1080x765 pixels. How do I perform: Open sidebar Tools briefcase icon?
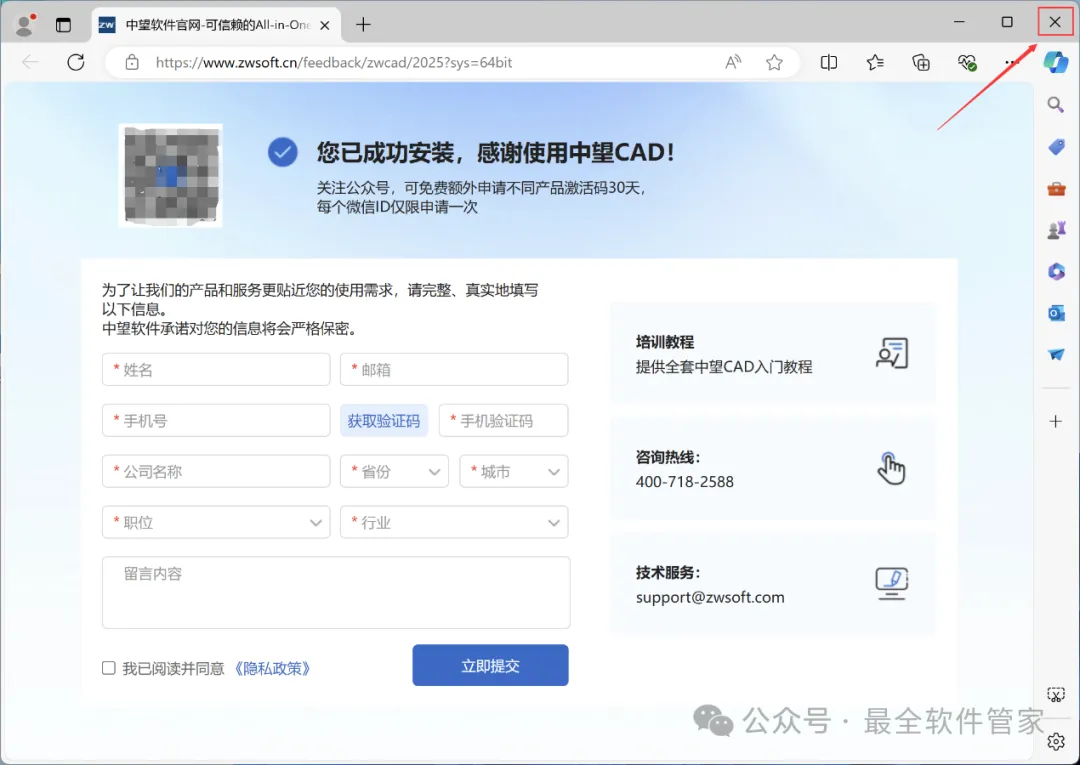tap(1056, 188)
